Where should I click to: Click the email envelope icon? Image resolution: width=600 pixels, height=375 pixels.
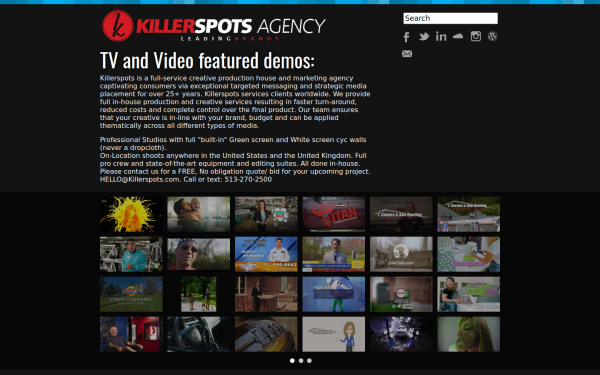point(407,54)
